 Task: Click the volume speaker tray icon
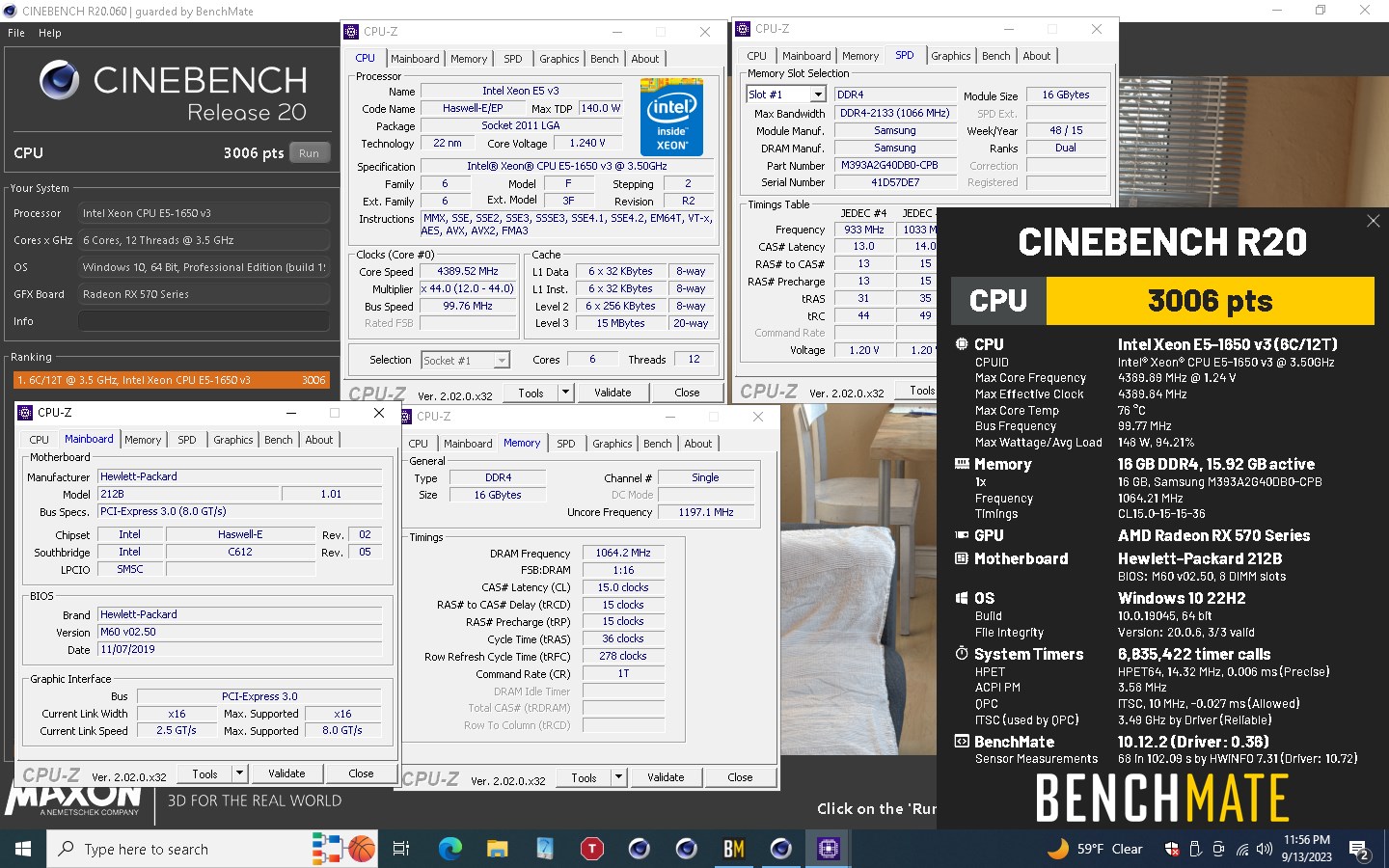1264,850
